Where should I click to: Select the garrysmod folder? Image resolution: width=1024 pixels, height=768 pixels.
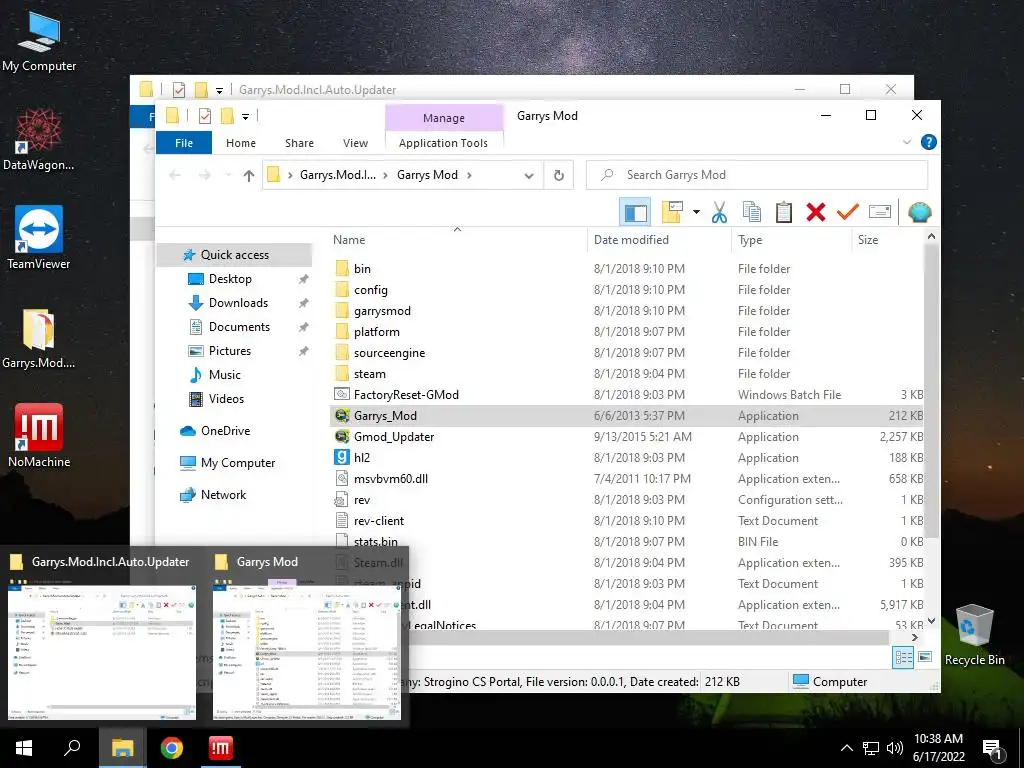point(382,311)
